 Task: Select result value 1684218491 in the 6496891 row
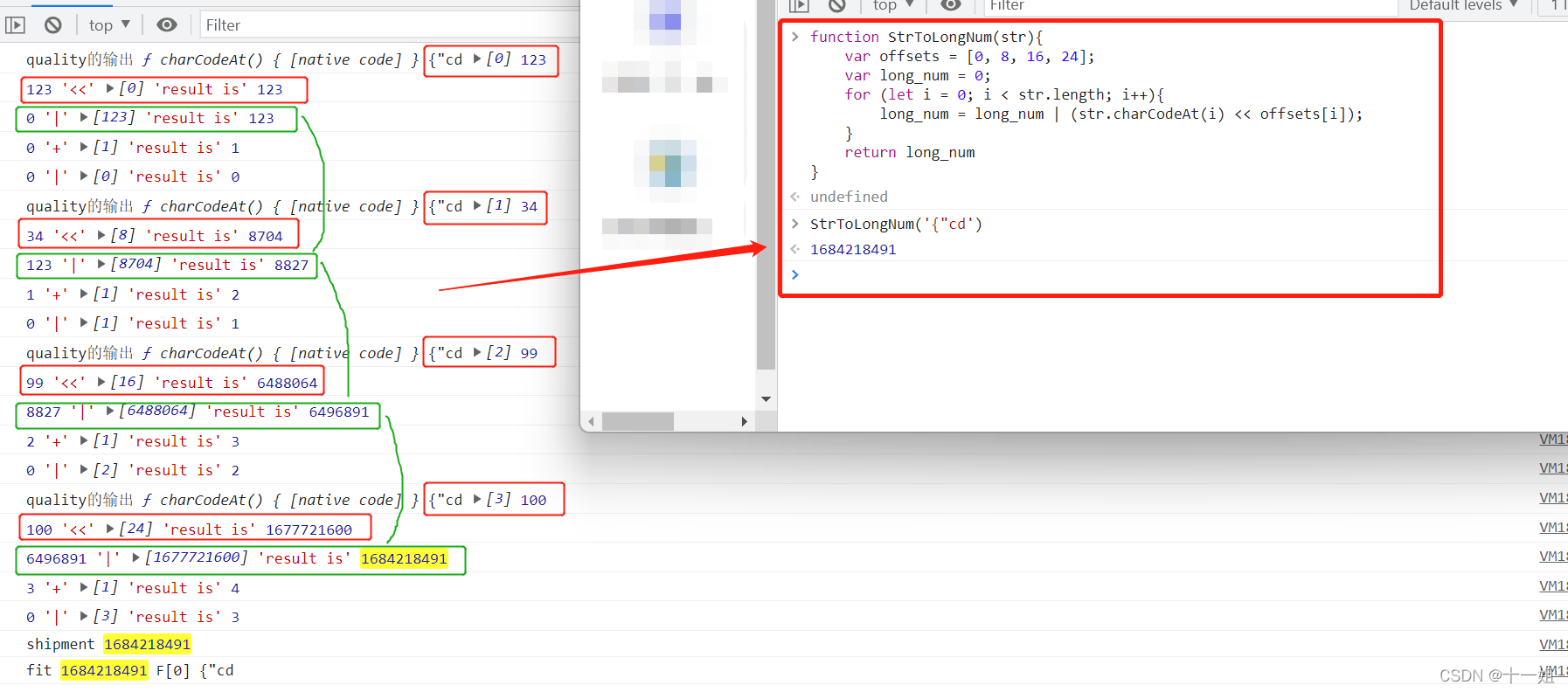(404, 558)
